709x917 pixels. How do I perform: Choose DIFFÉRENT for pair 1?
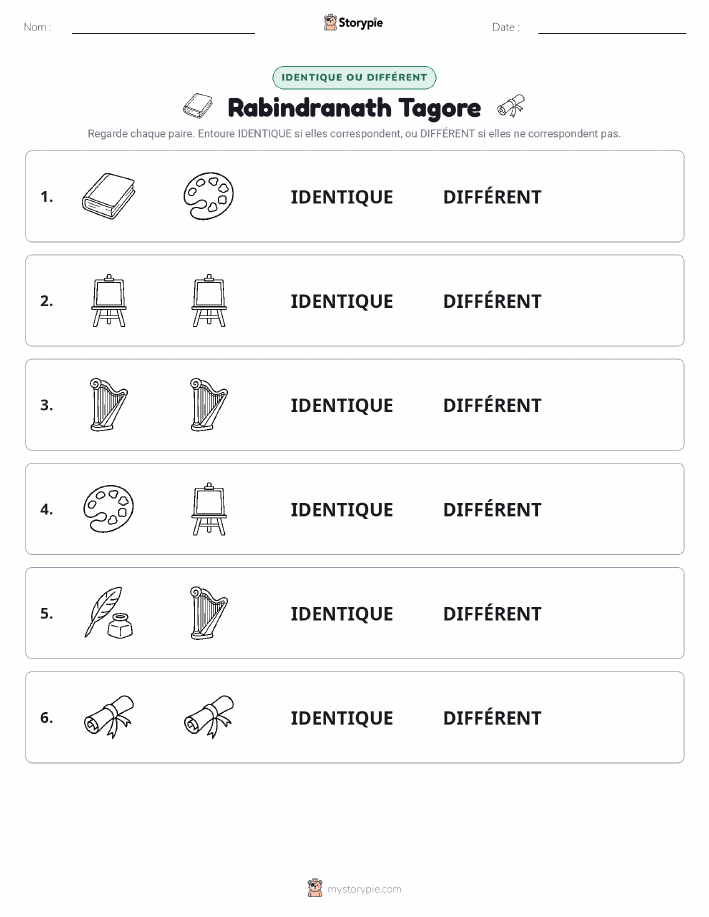coord(492,197)
